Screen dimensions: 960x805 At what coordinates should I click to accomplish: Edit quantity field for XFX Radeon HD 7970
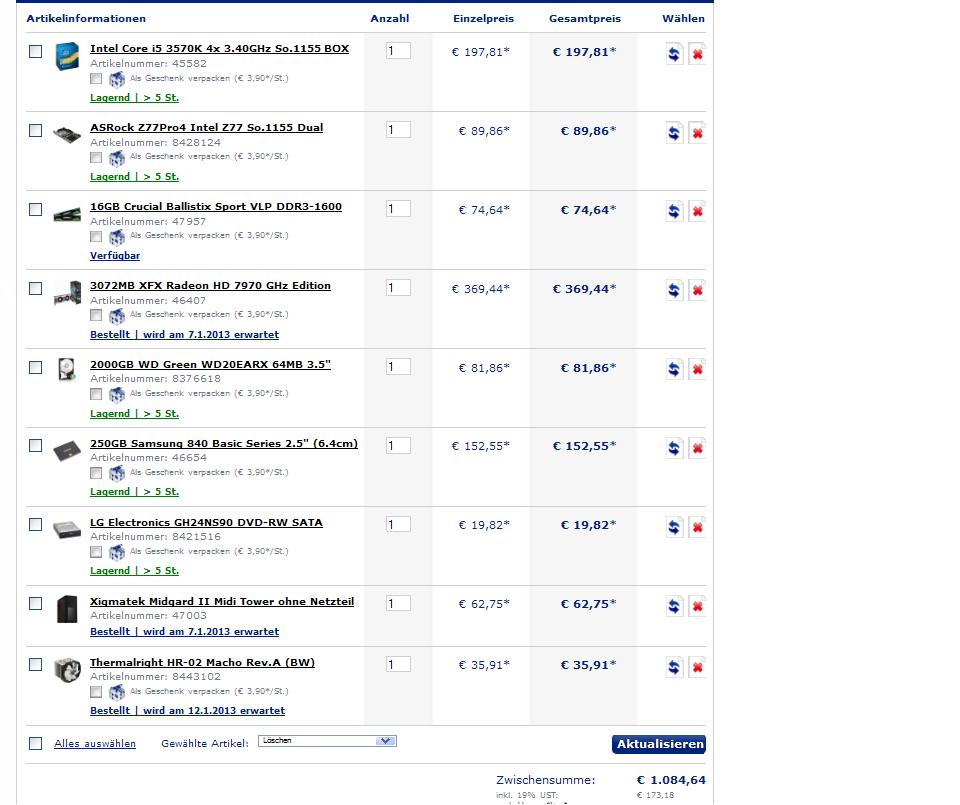[398, 288]
